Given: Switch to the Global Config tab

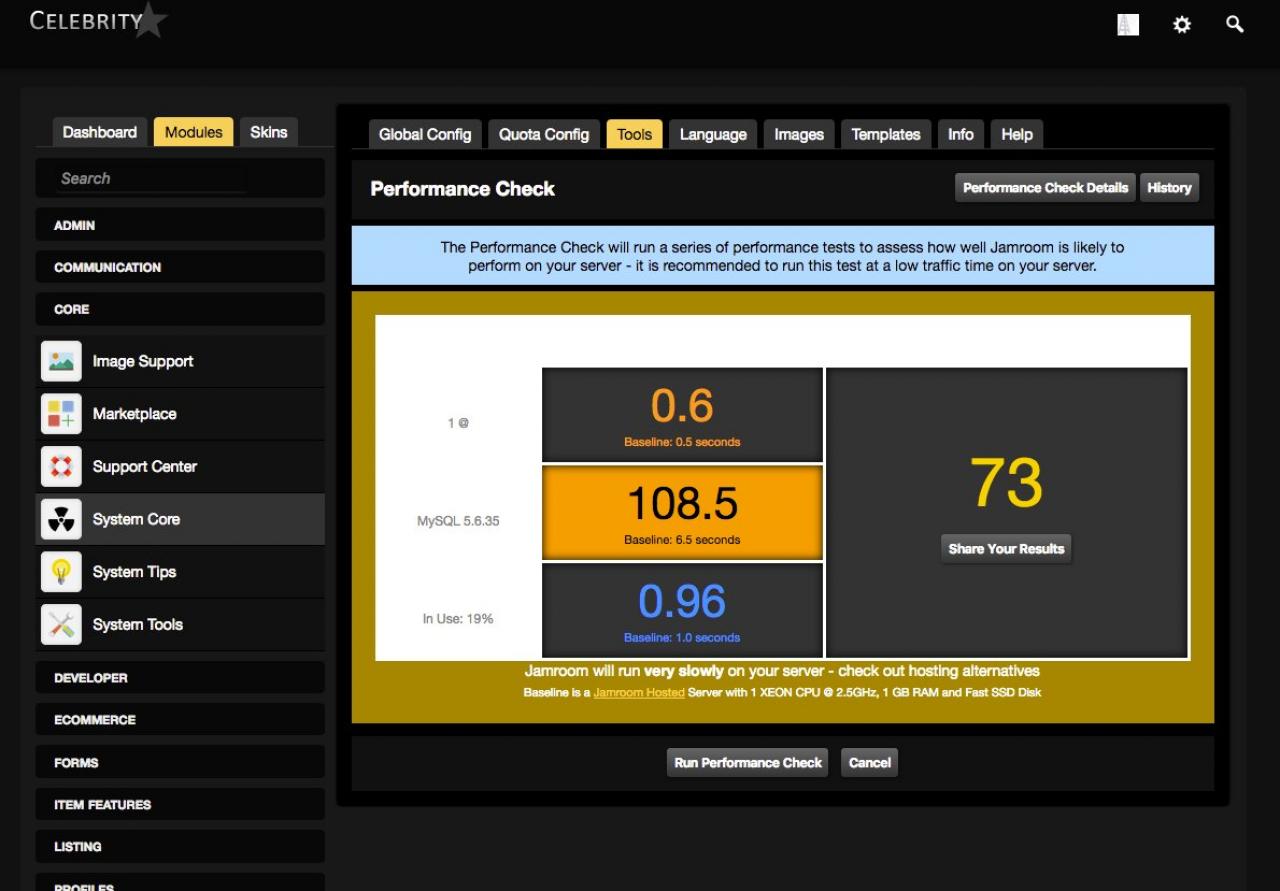Looking at the screenshot, I should point(425,134).
